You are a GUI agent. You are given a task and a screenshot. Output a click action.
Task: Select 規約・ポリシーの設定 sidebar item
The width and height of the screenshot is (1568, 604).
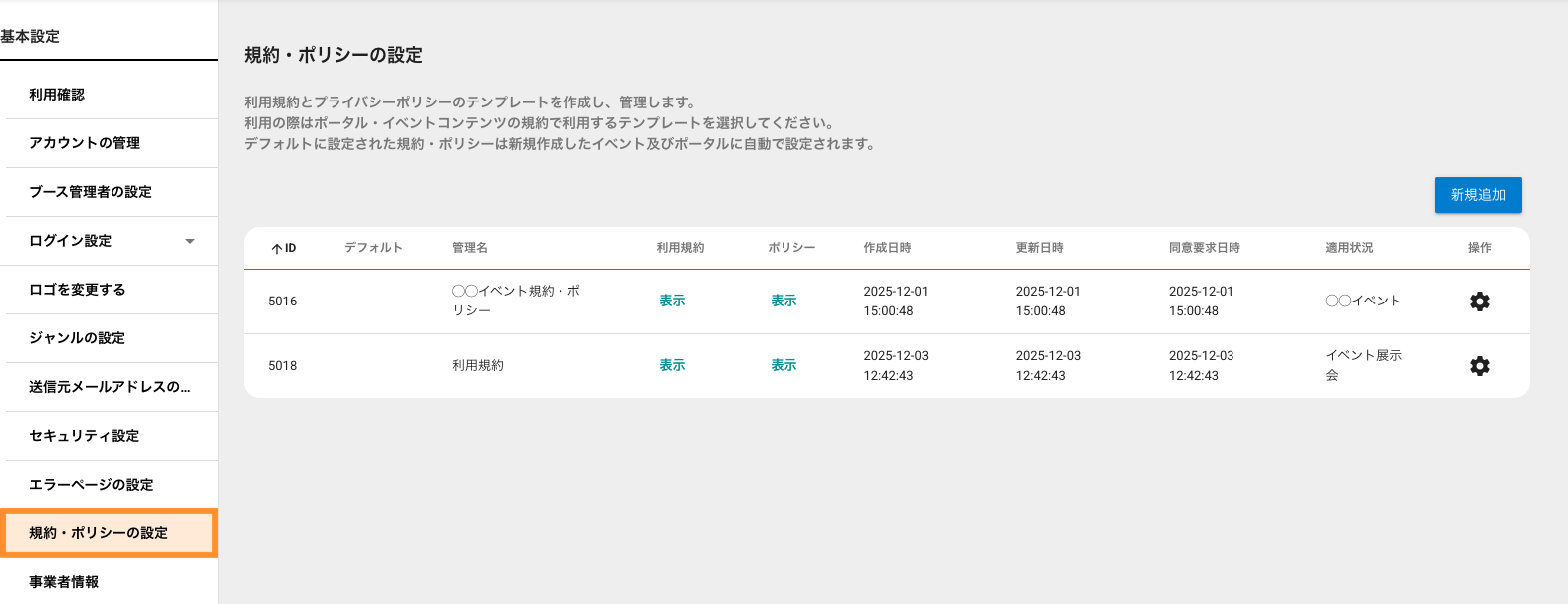[110, 533]
